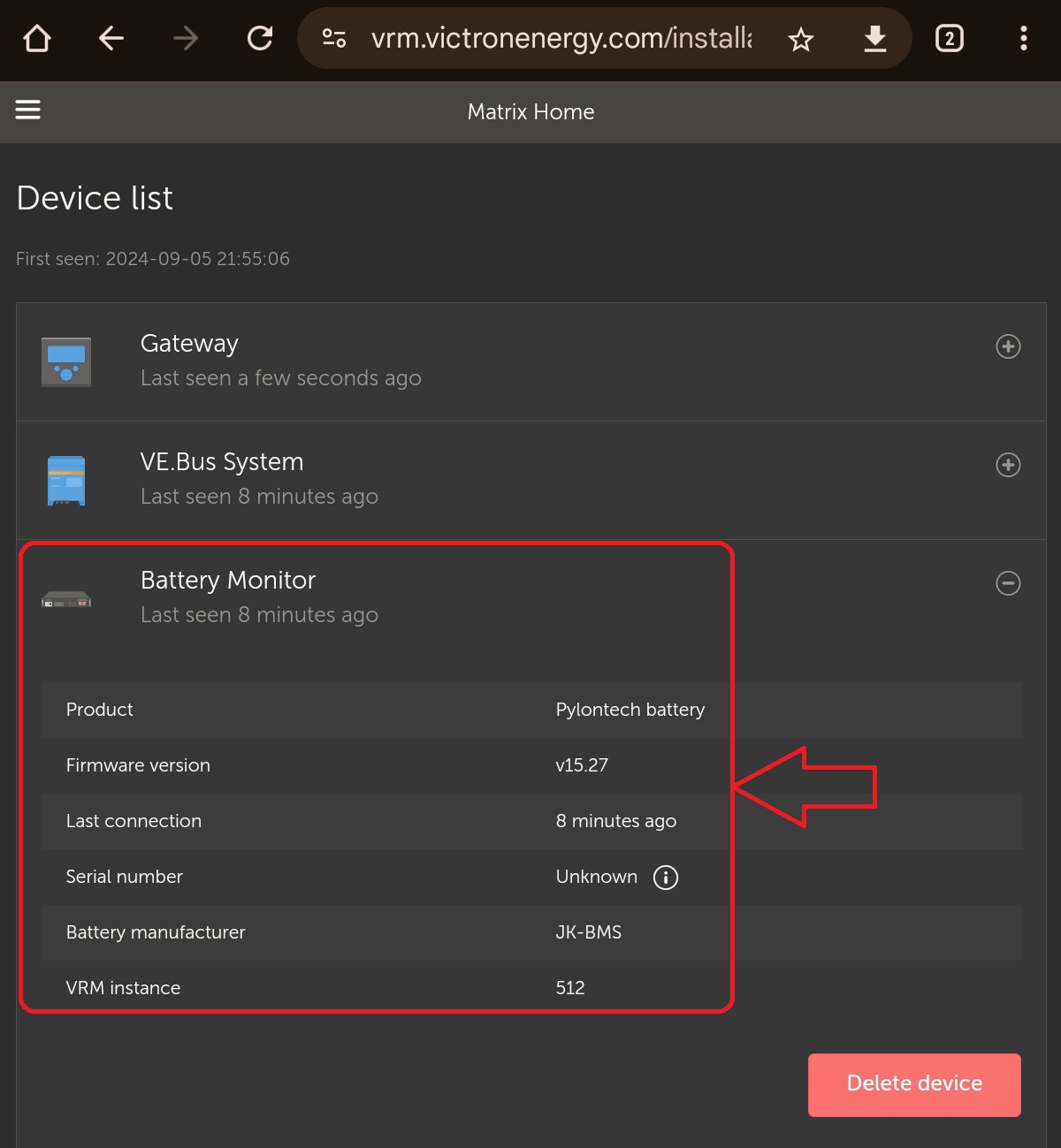The image size is (1061, 1148).
Task: Tap the download icon in the browser bar
Action: click(x=875, y=39)
